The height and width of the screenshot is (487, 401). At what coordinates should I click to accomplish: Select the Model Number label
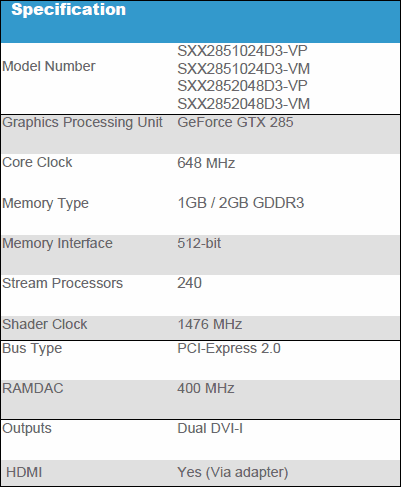[x=49, y=66]
